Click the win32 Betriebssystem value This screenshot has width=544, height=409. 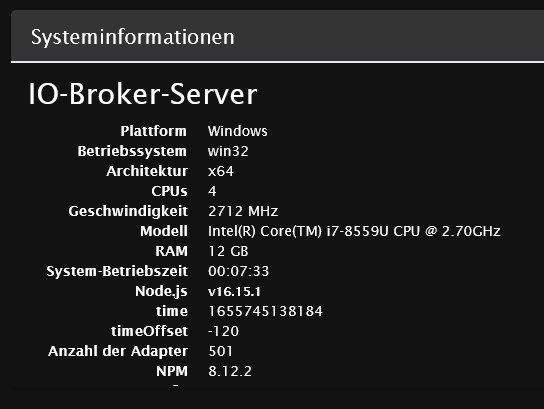click(228, 151)
